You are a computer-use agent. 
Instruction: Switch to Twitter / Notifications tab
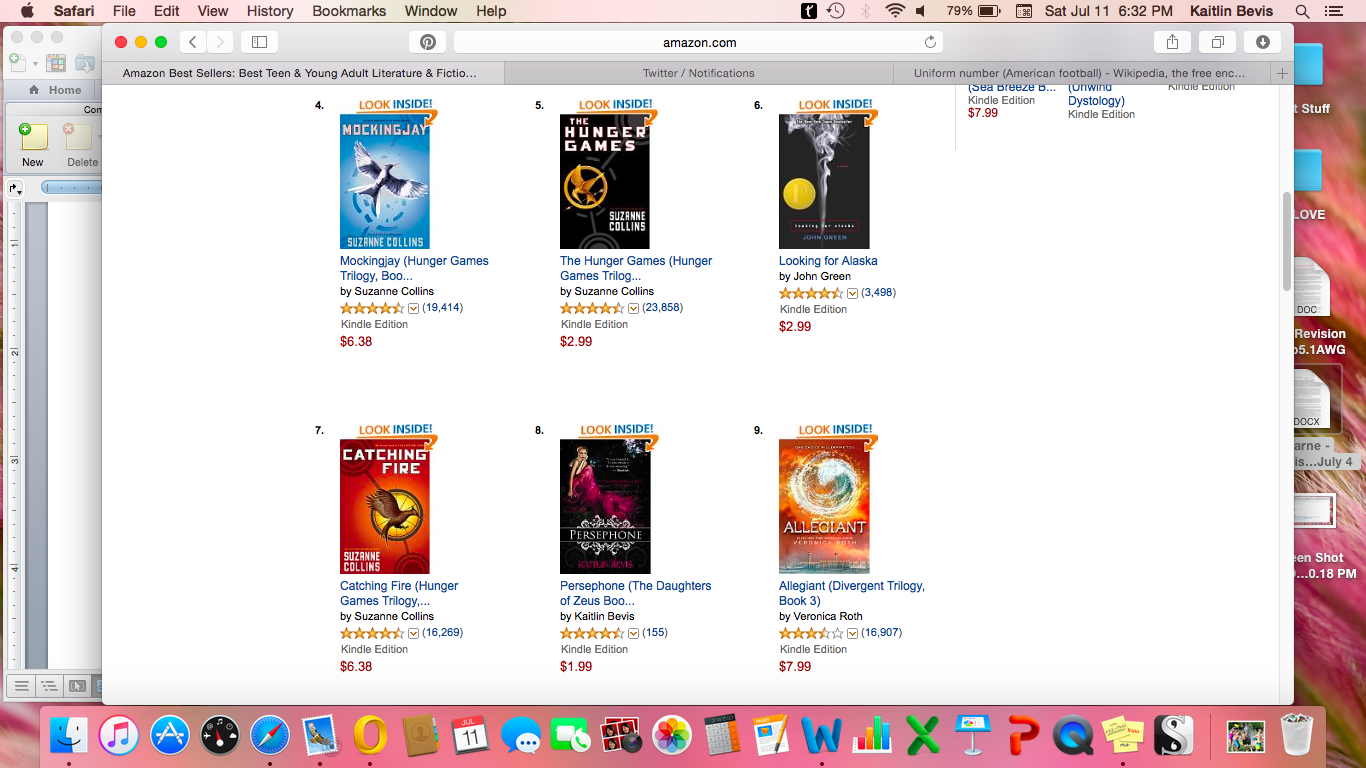click(698, 73)
